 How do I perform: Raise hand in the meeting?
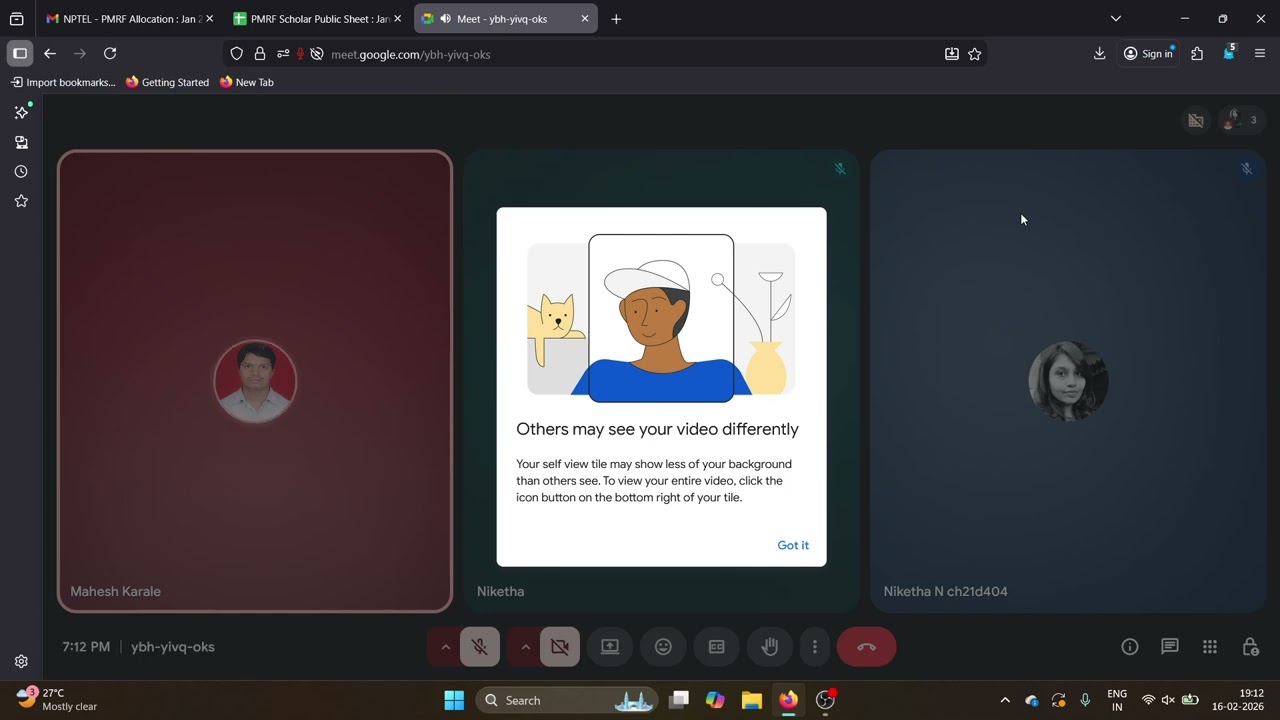[769, 647]
